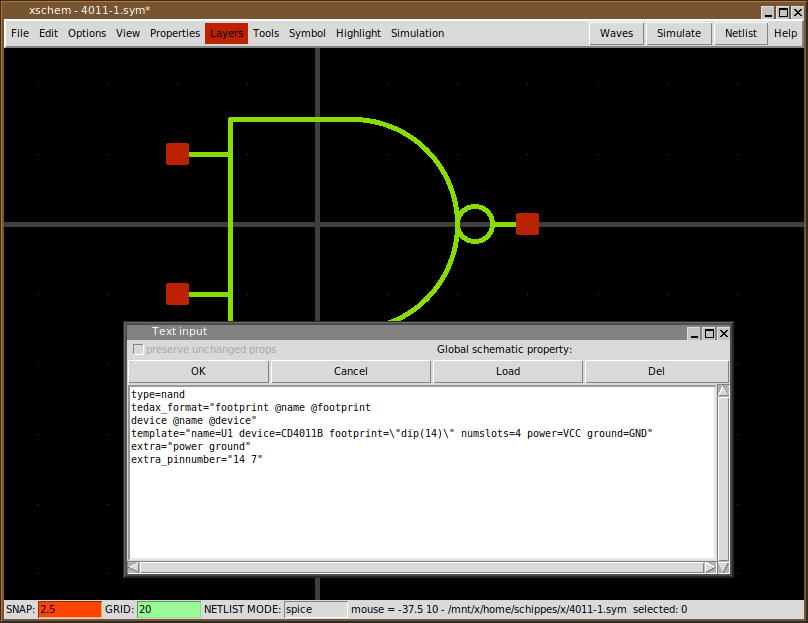808x623 pixels.
Task: Open the File menu
Action: point(20,33)
